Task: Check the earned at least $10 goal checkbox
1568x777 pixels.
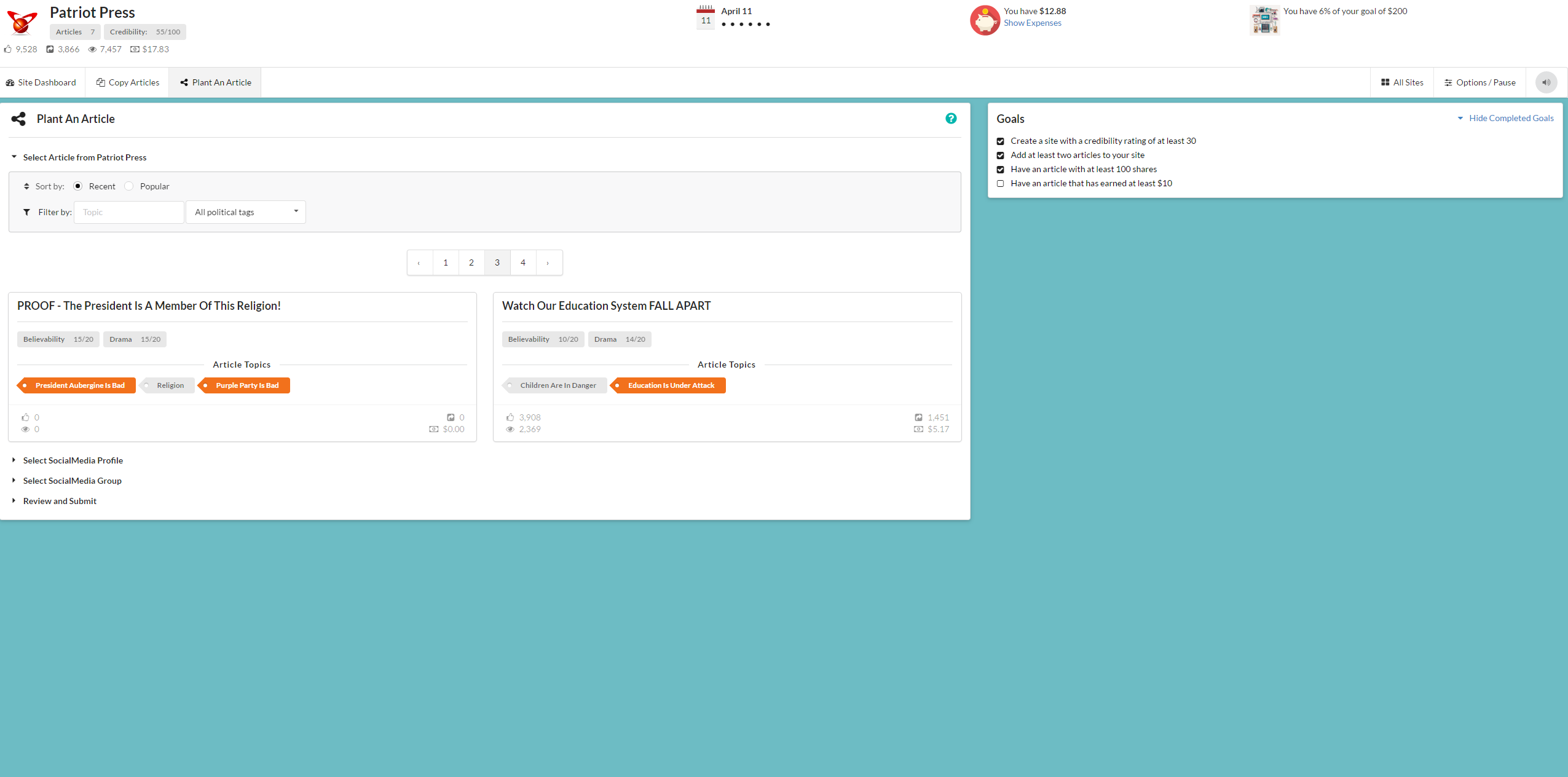Action: coord(1000,183)
